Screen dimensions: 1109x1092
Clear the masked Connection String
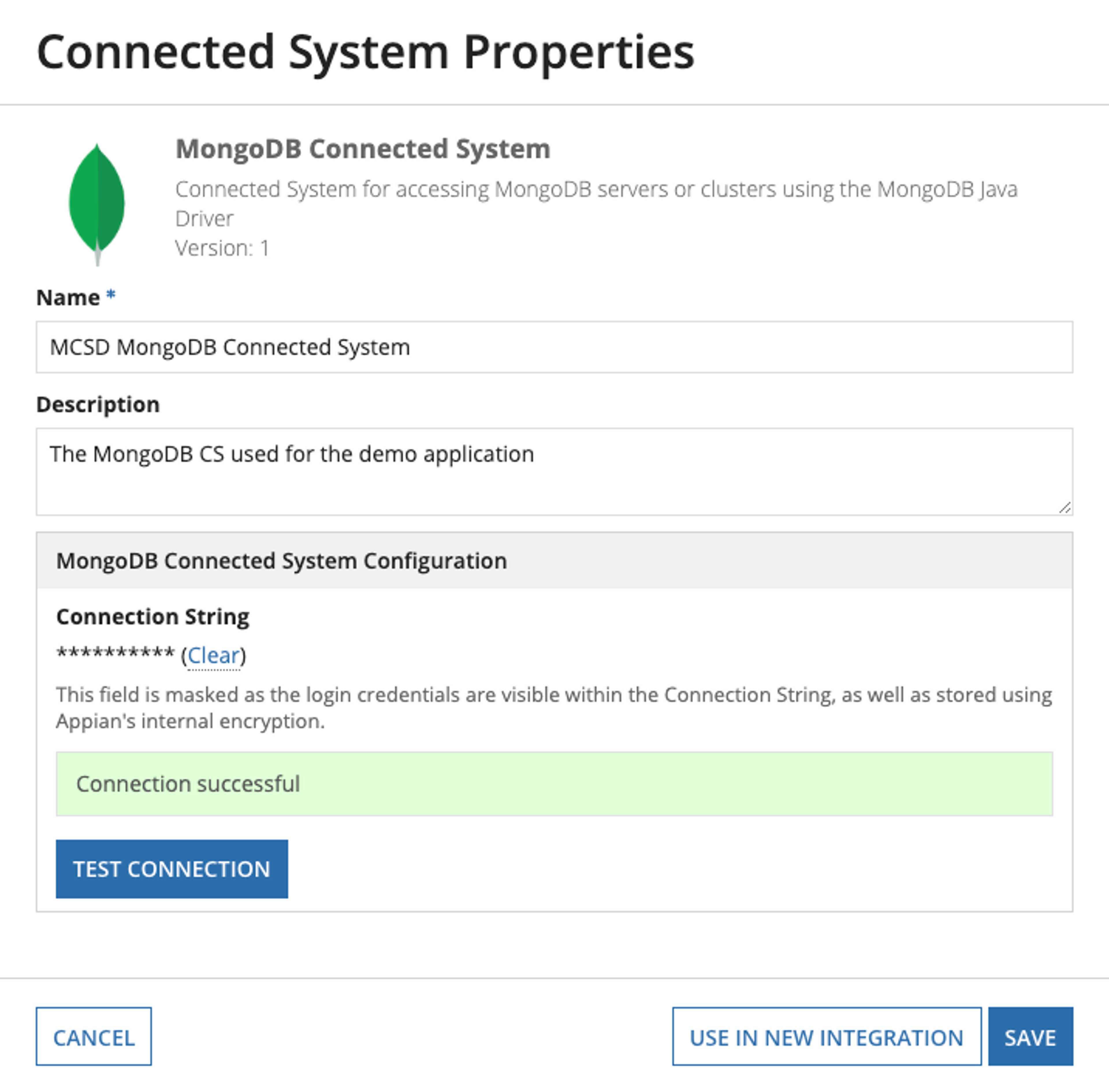pos(213,655)
